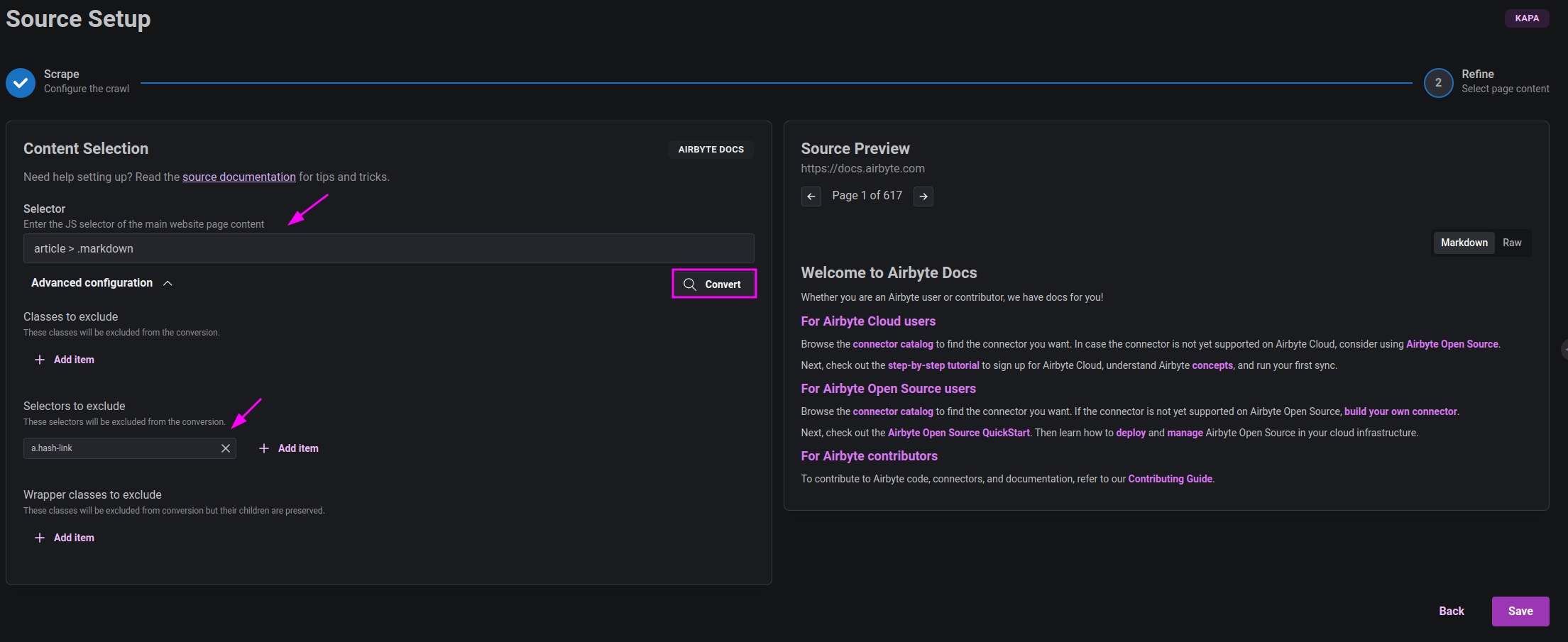Click the Back button

pos(1452,611)
